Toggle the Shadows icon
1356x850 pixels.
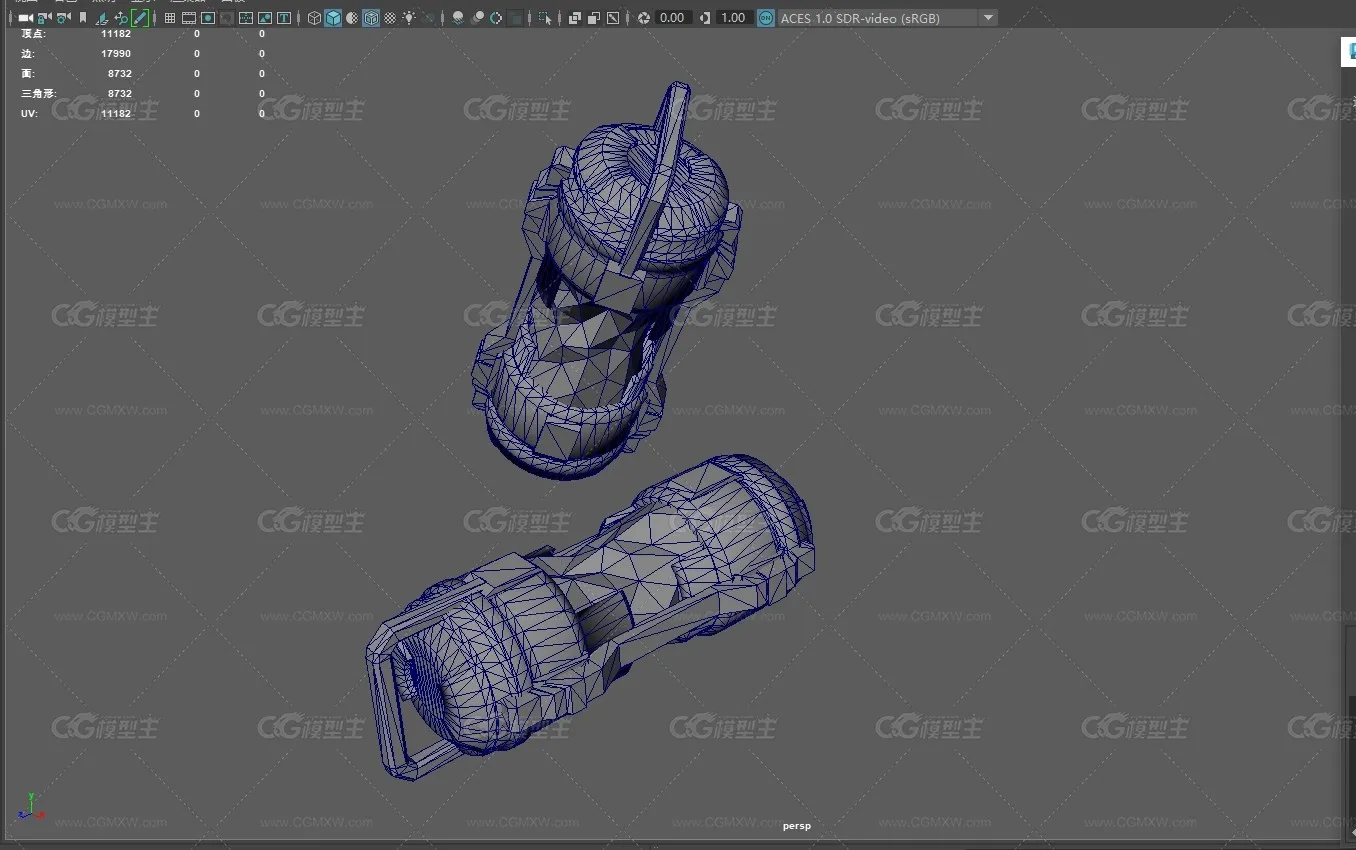point(427,18)
